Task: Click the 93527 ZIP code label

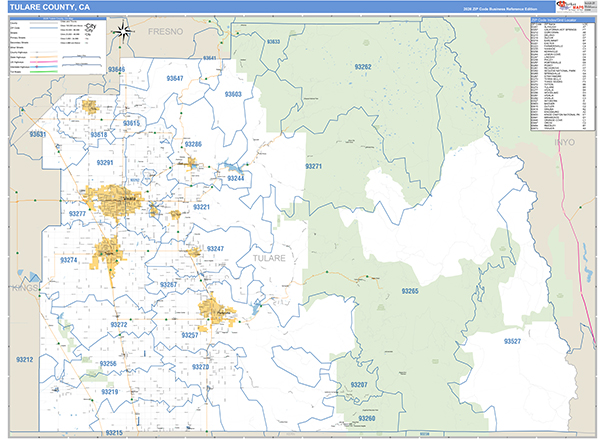Action: click(x=512, y=342)
